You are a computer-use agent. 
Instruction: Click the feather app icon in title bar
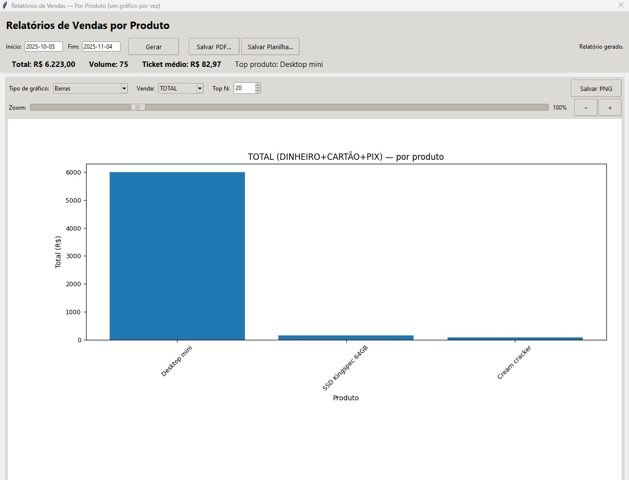tap(6, 5)
